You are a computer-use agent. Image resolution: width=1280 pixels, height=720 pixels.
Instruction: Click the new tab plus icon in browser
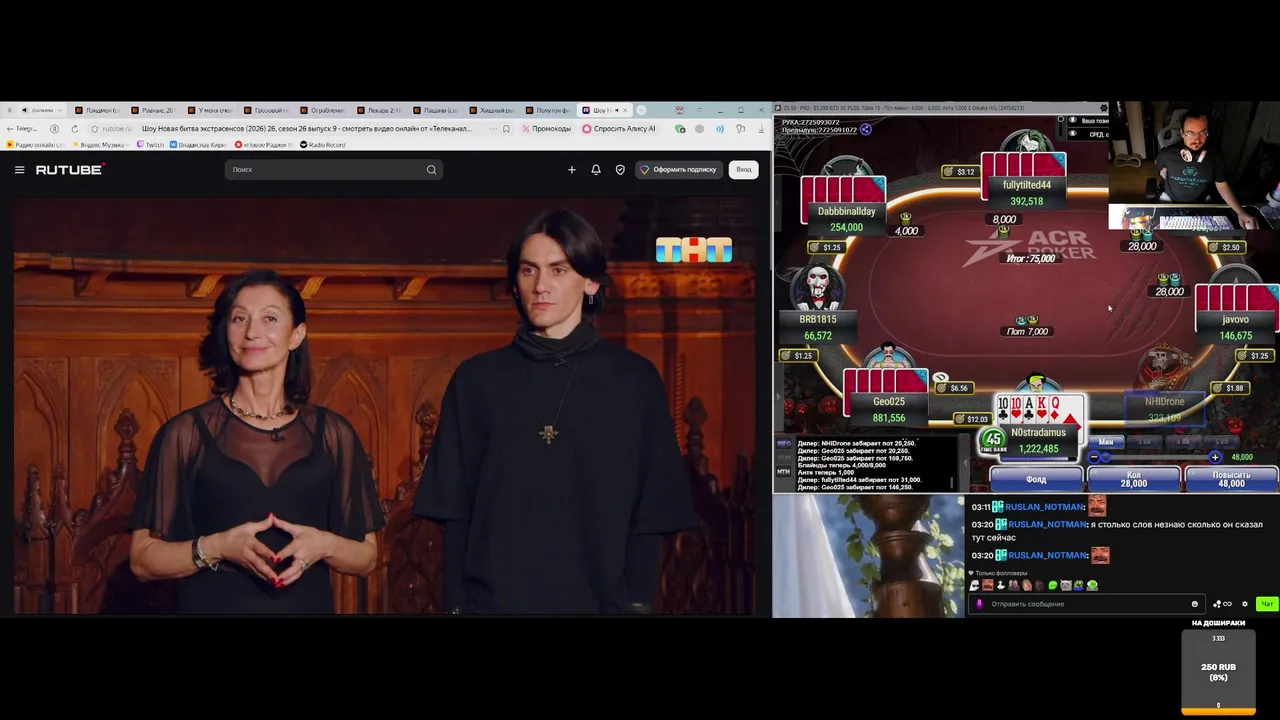tap(641, 110)
